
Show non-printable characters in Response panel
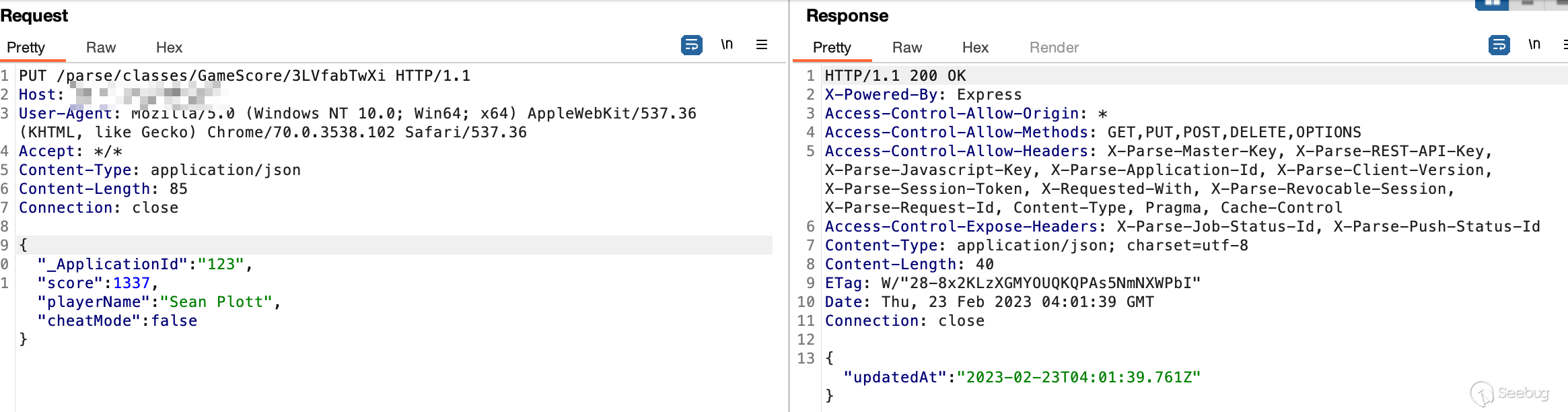pos(1534,44)
